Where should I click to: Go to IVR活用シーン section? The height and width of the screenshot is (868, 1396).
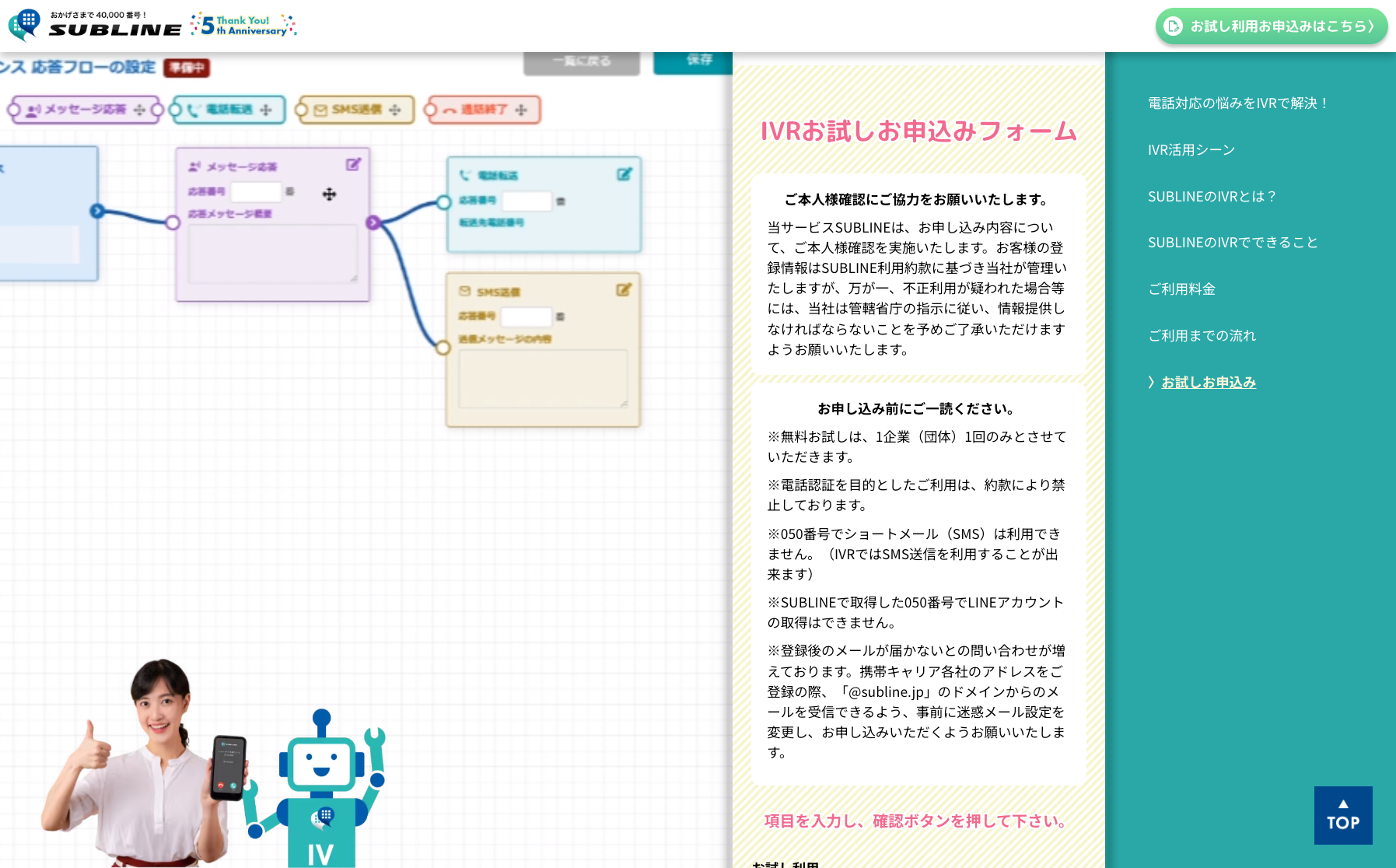point(1191,150)
